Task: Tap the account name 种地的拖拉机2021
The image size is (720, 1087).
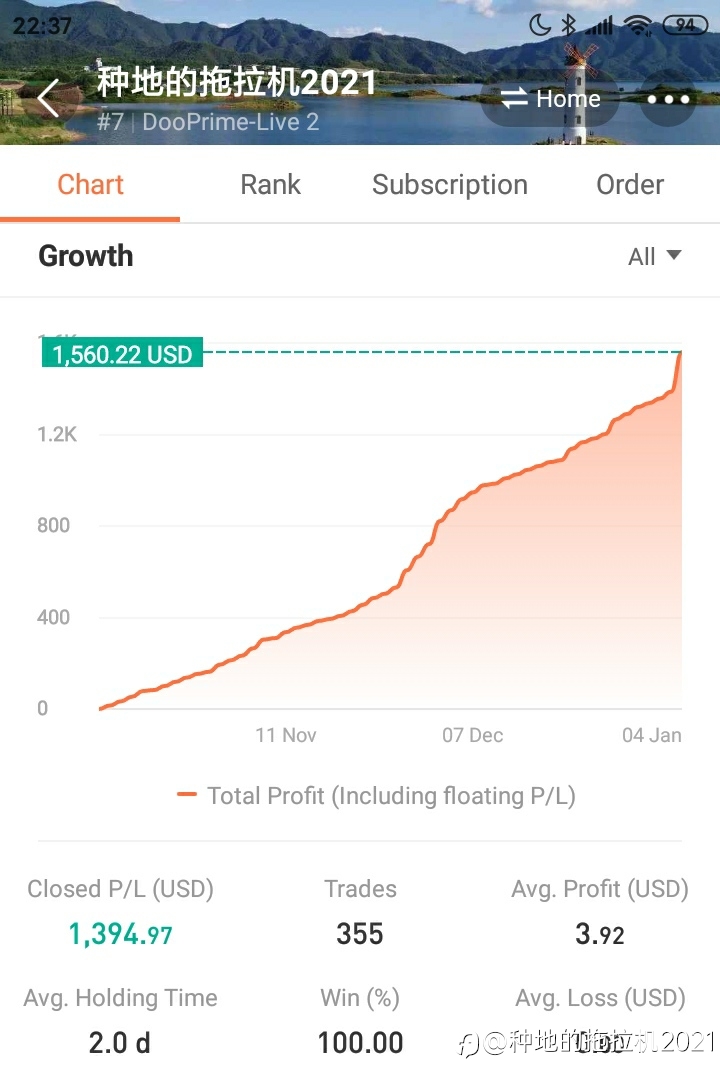Action: 236,82
